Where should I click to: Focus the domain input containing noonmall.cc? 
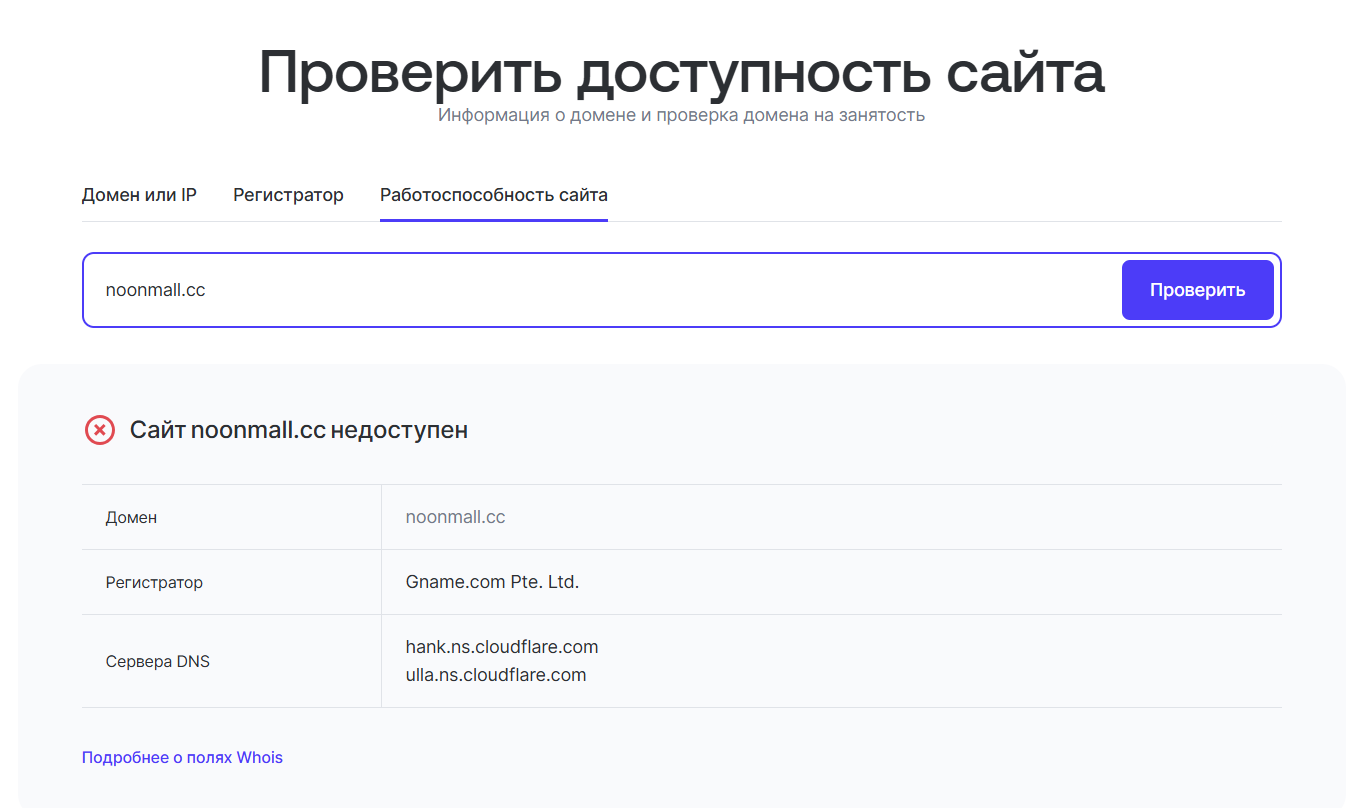click(600, 290)
